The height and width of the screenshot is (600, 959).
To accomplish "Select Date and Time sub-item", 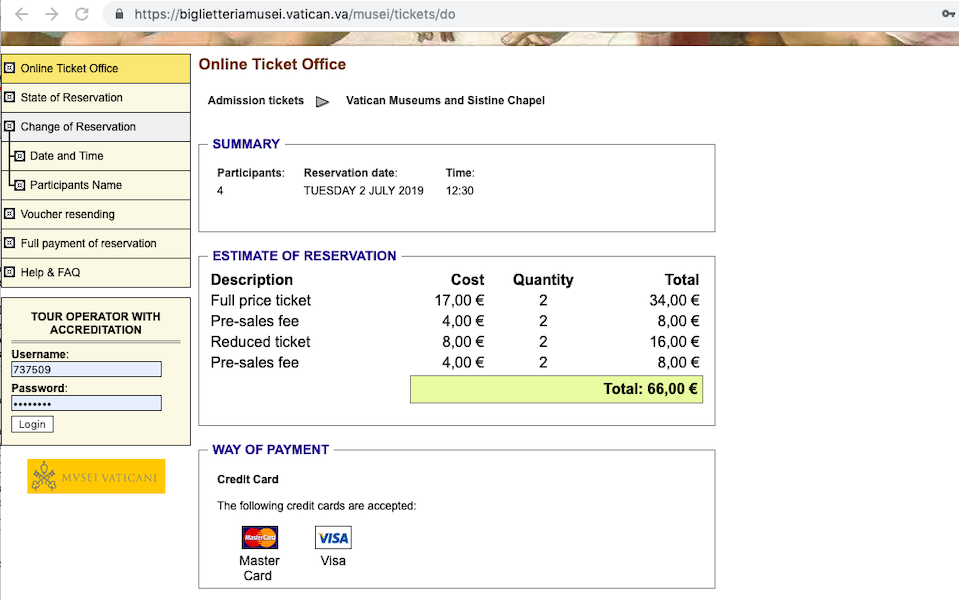I will coord(66,156).
